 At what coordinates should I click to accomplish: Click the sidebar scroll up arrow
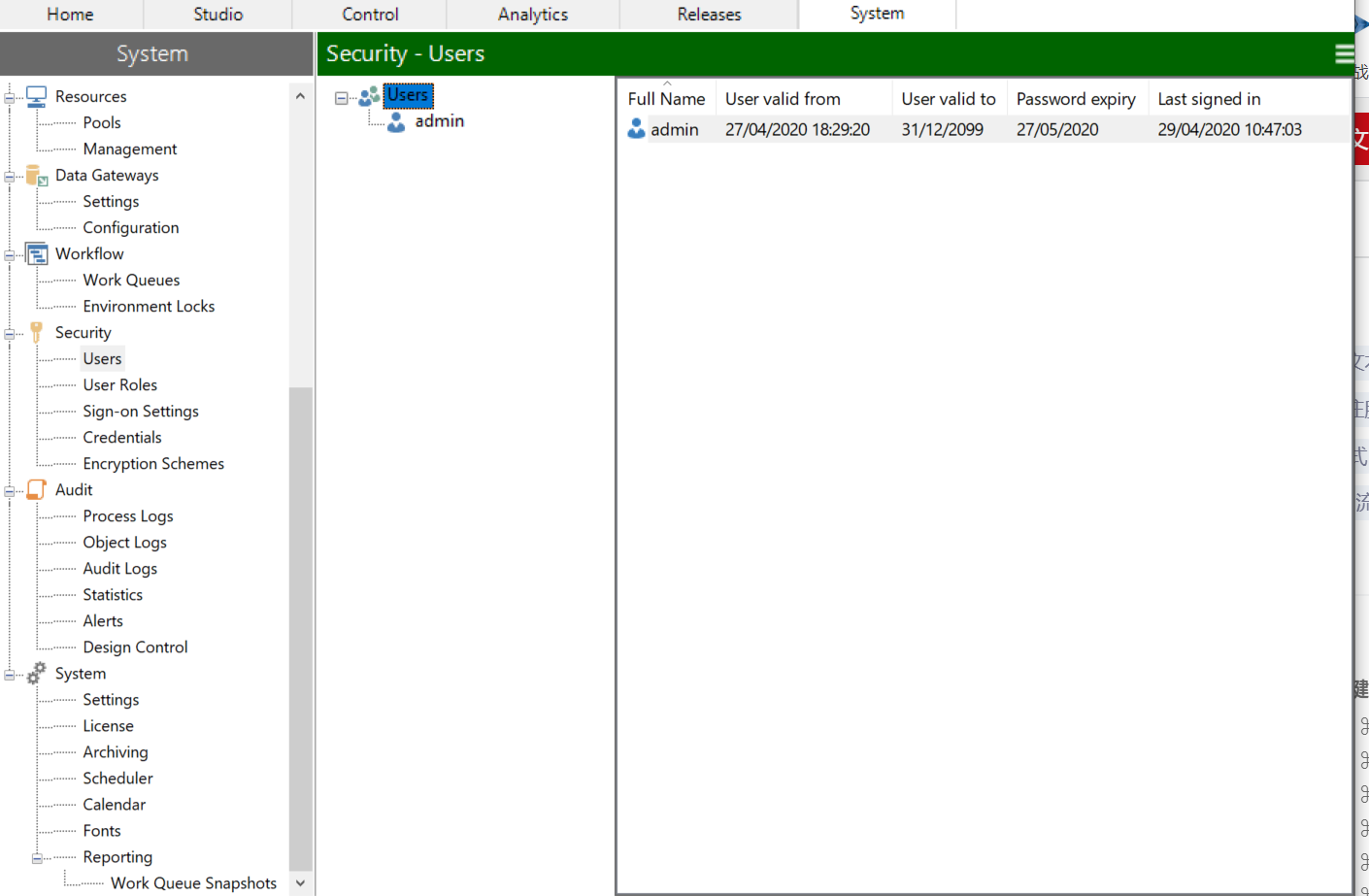click(300, 96)
